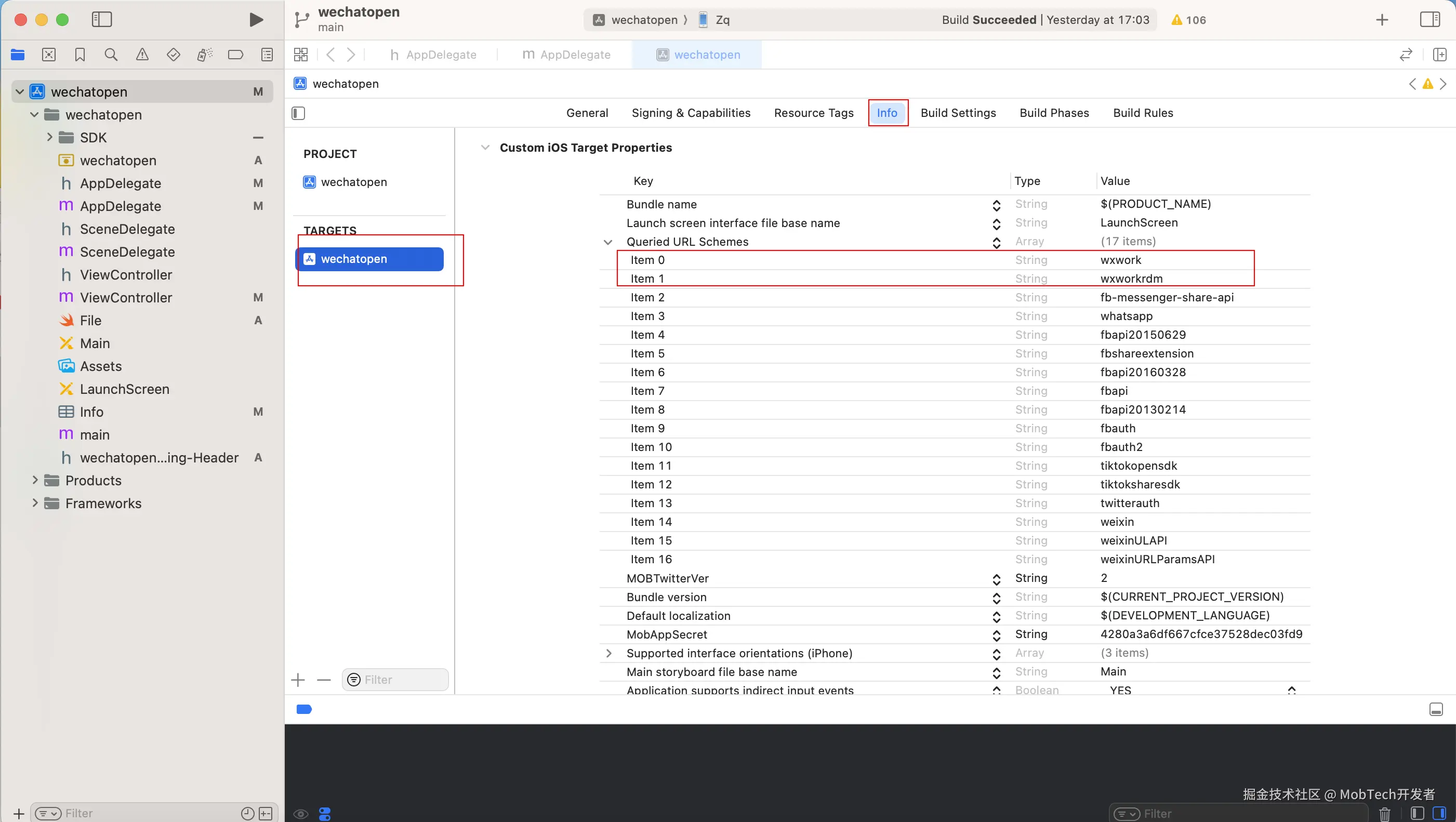Click the Run (play) button
Viewport: 1456px width, 822px height.
click(x=256, y=20)
